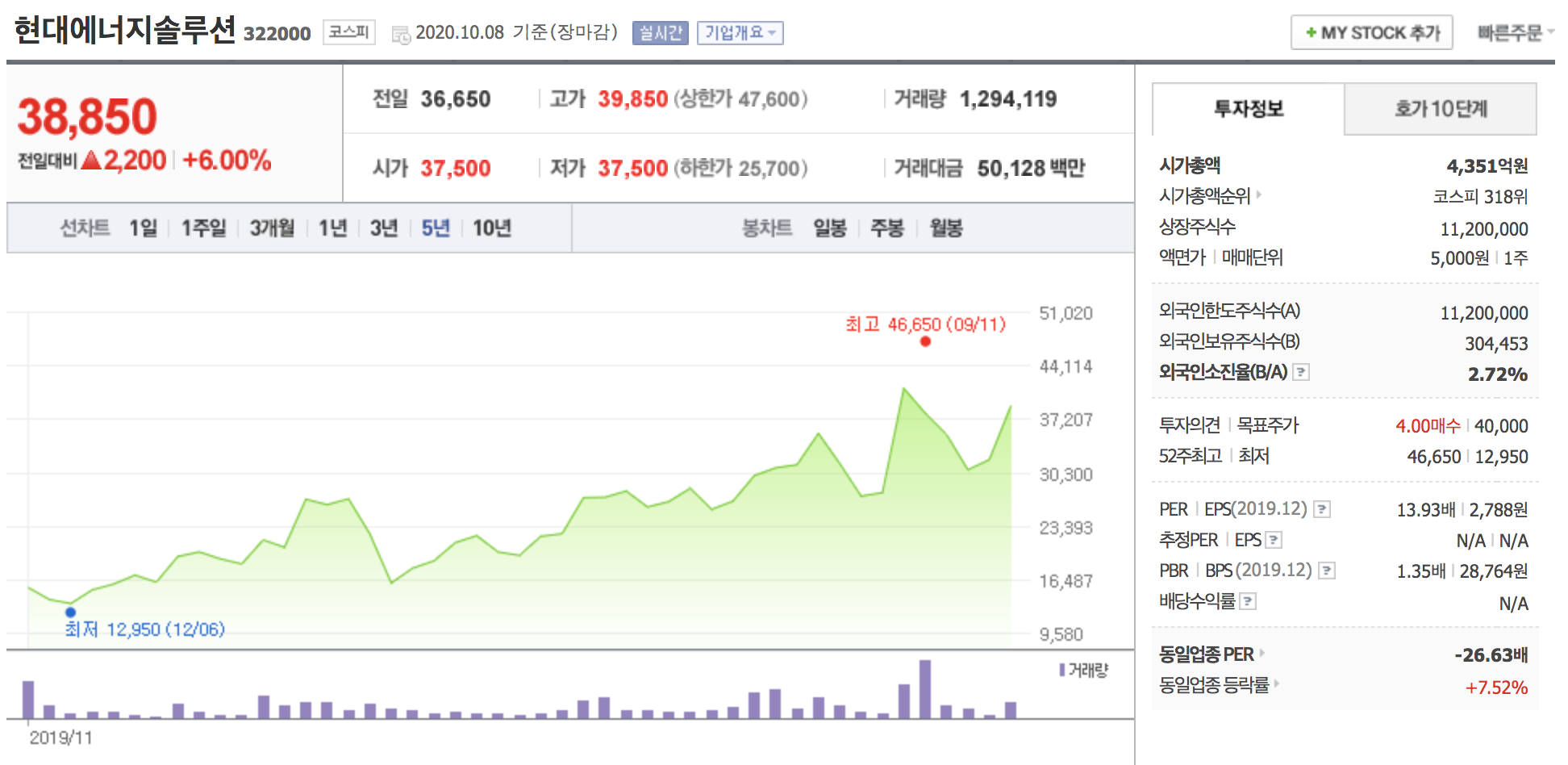Expand the 기업개요 dropdown
Viewport: 1568px width, 765px height.
pos(740,33)
